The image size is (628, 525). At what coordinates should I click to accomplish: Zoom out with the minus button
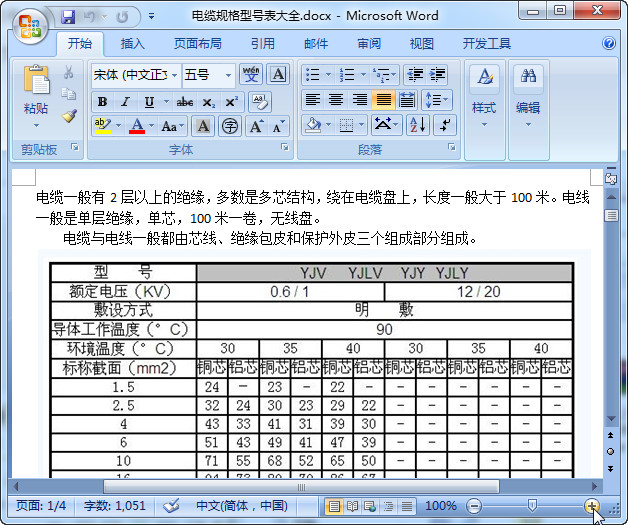click(x=473, y=506)
